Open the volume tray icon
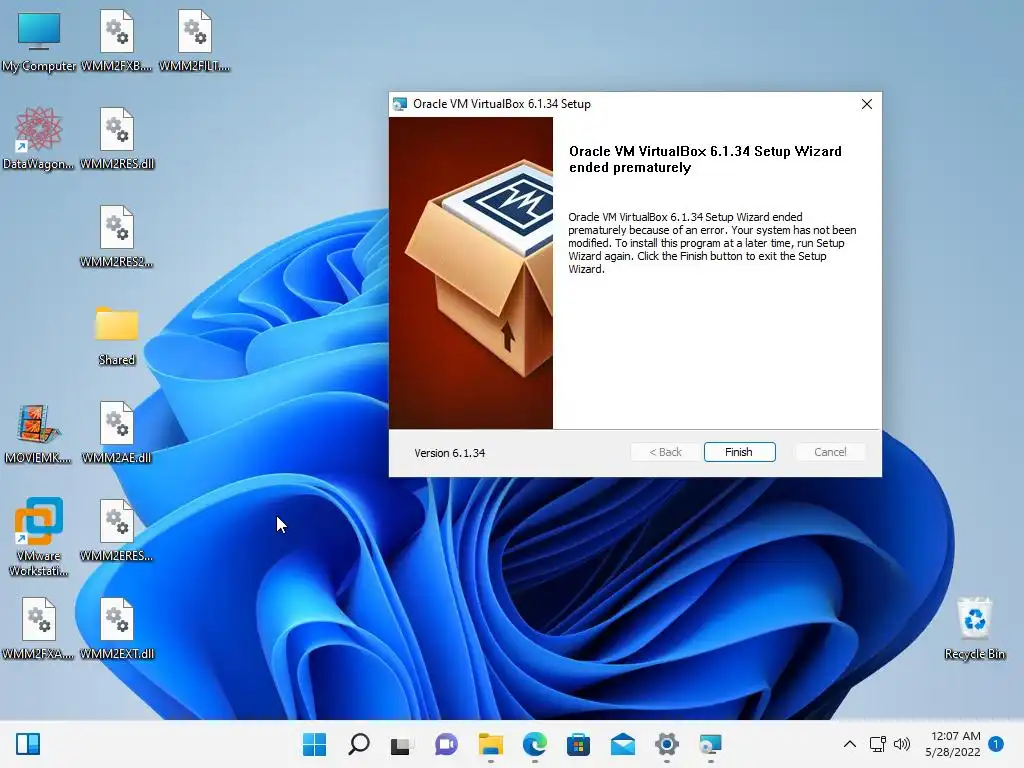1024x768 pixels. (902, 744)
